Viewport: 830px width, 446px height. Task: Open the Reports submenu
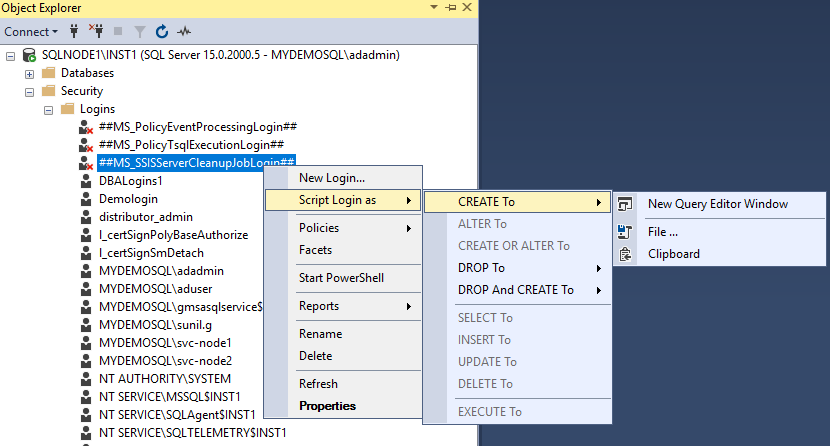pyautogui.click(x=343, y=306)
